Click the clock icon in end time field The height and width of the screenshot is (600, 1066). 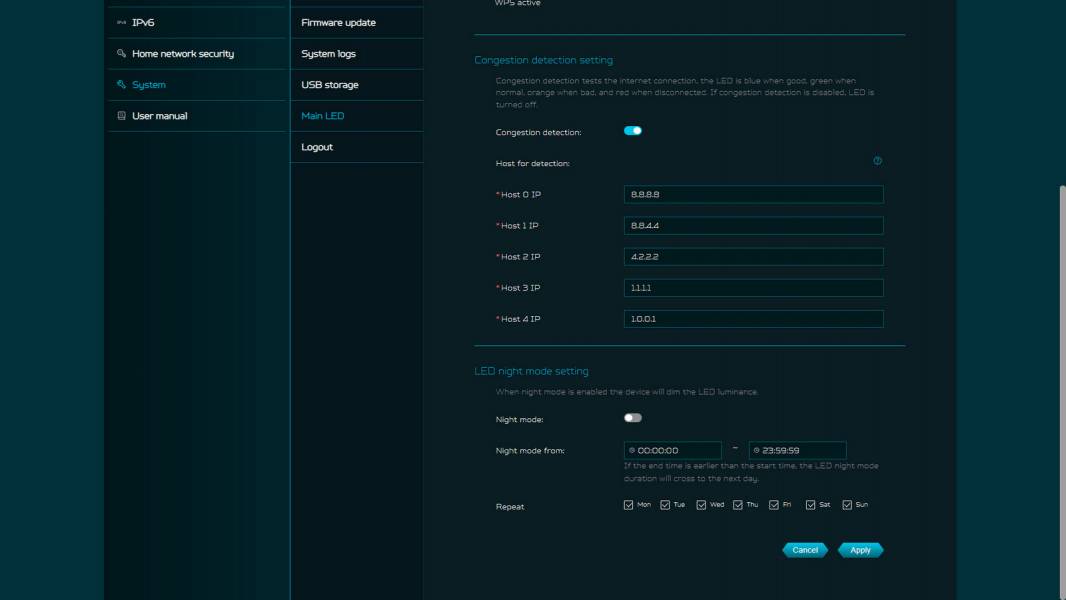pos(757,451)
